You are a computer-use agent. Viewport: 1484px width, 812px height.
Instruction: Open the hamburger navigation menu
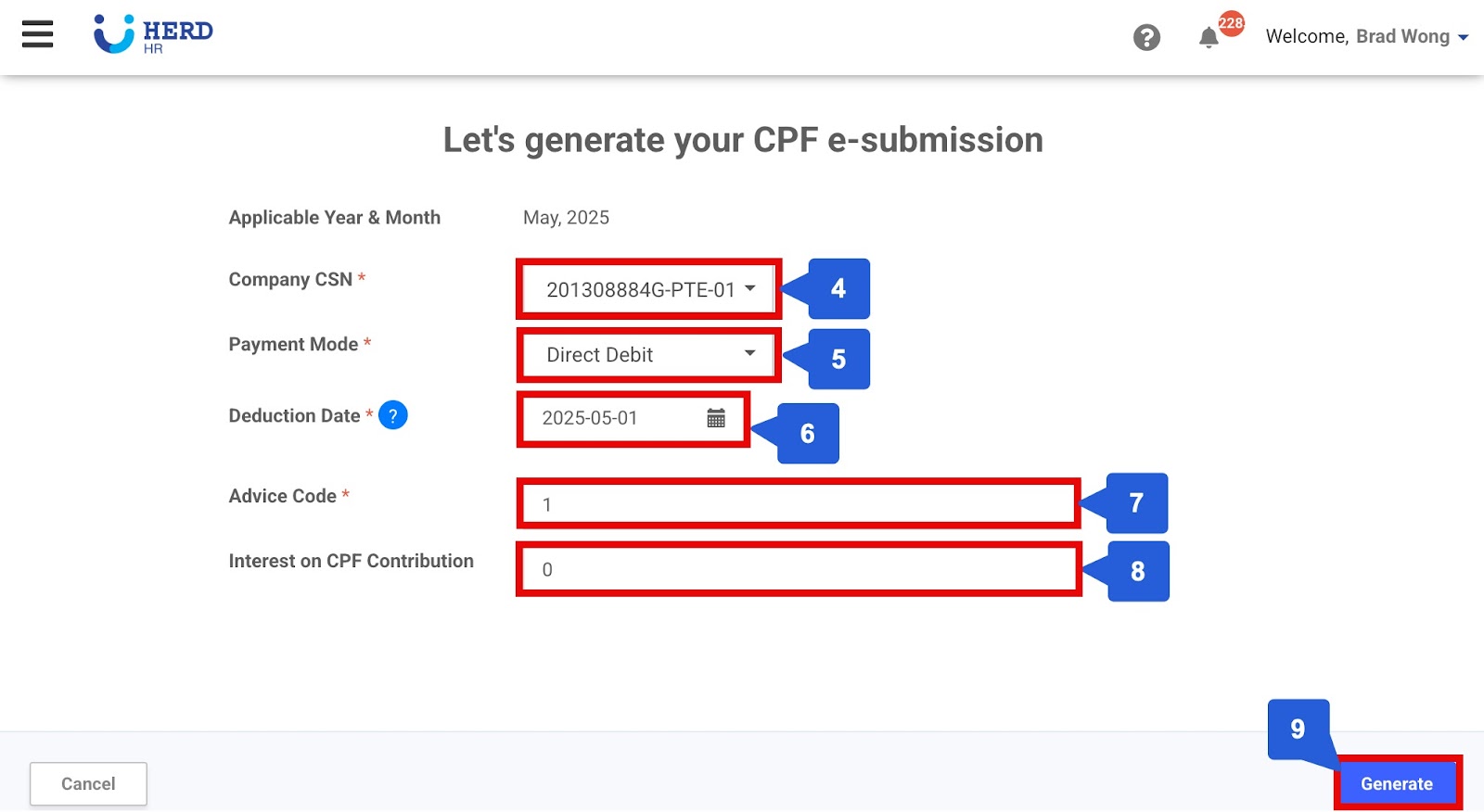click(x=36, y=34)
